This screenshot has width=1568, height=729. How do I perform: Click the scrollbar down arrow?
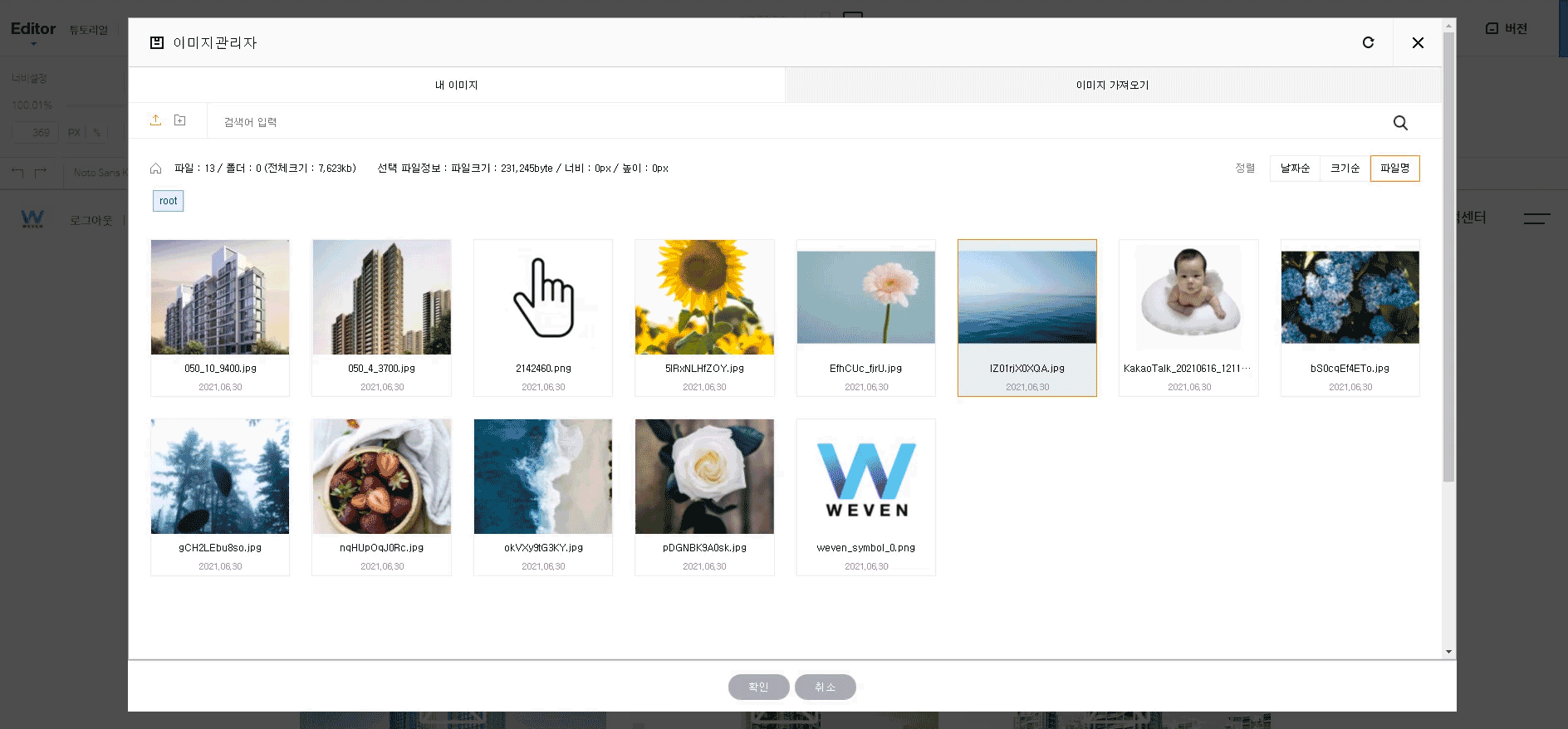(1448, 652)
